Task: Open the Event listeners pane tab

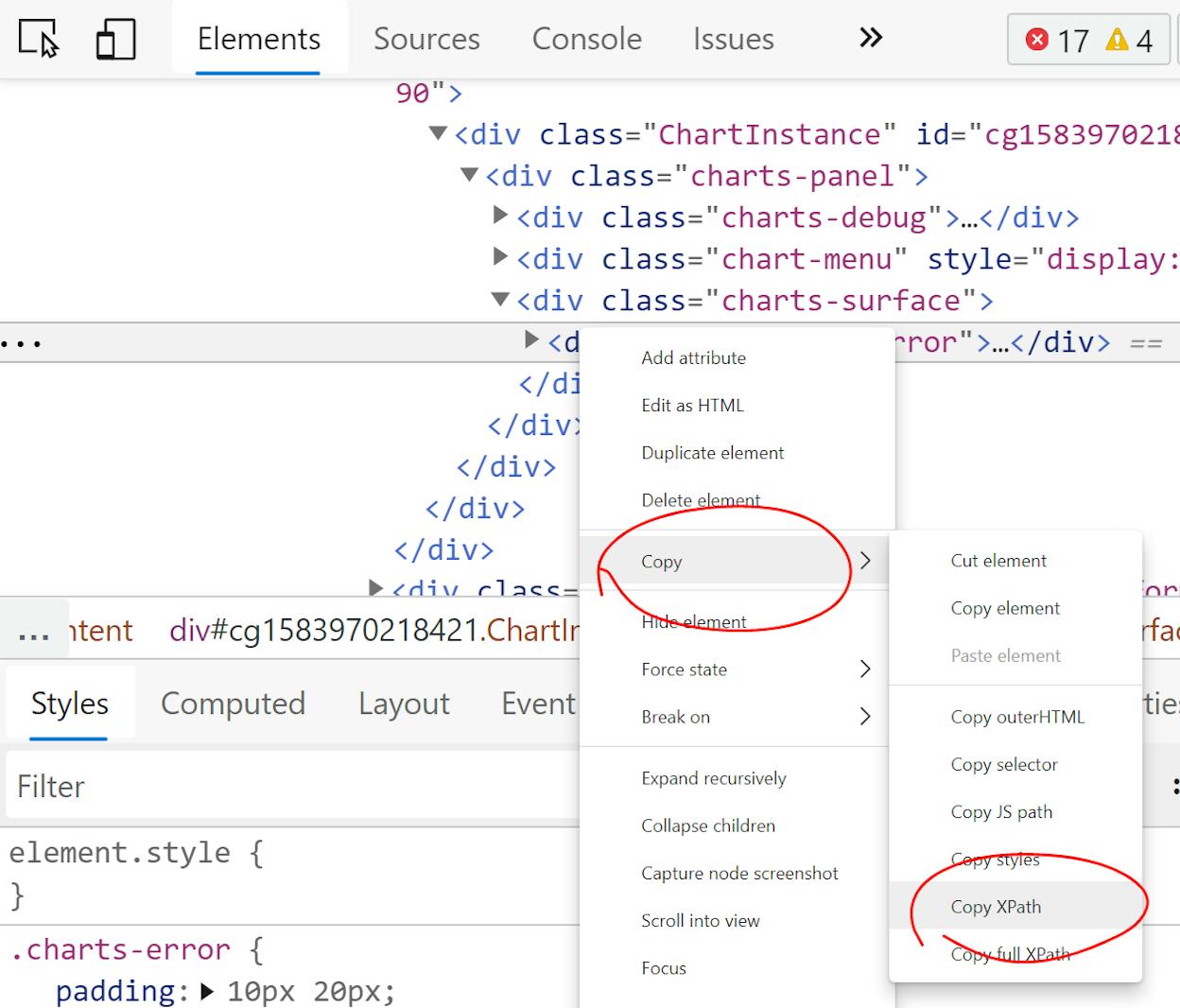Action: pyautogui.click(x=539, y=704)
